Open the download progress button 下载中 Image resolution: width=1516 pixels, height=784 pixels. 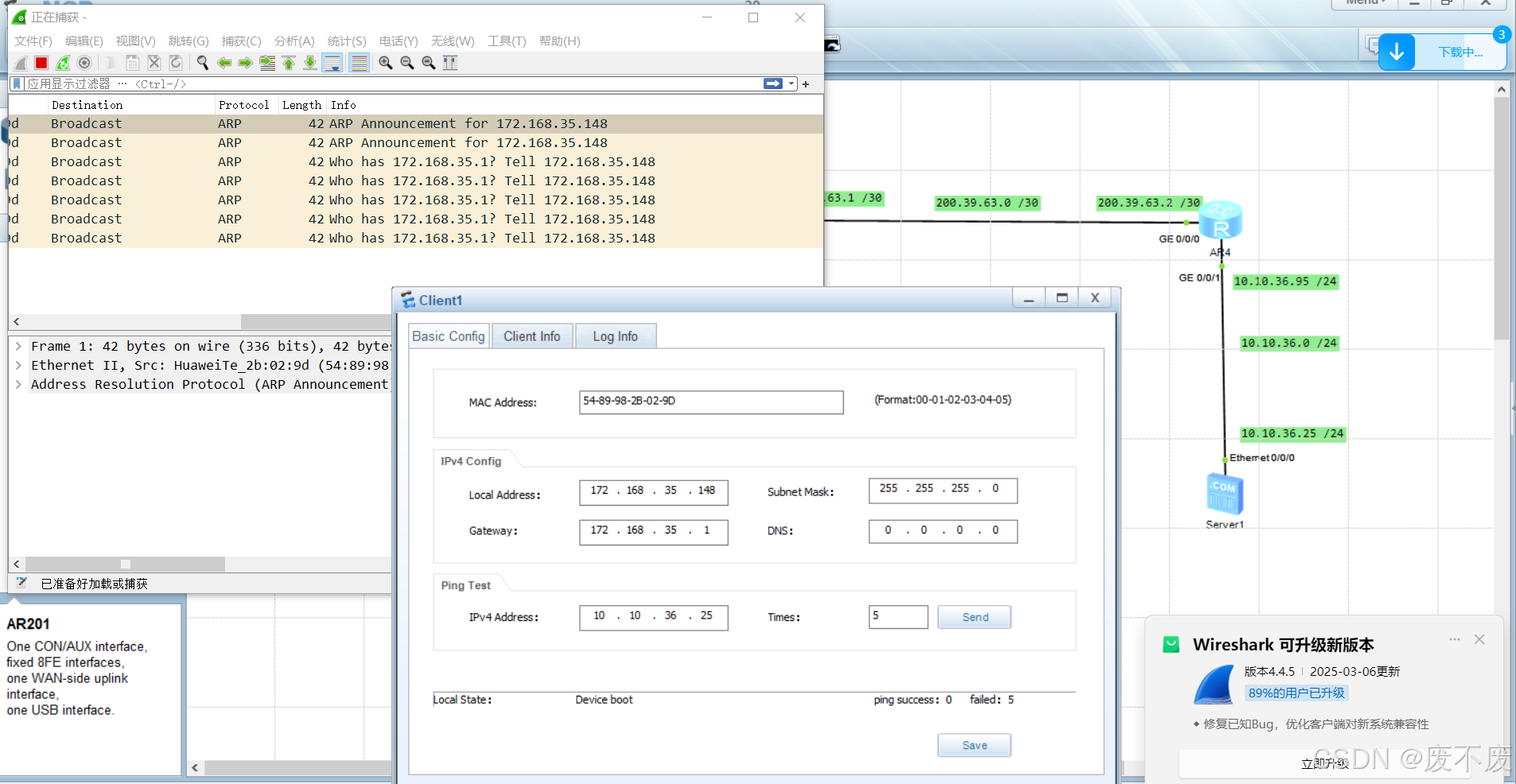[x=1441, y=52]
